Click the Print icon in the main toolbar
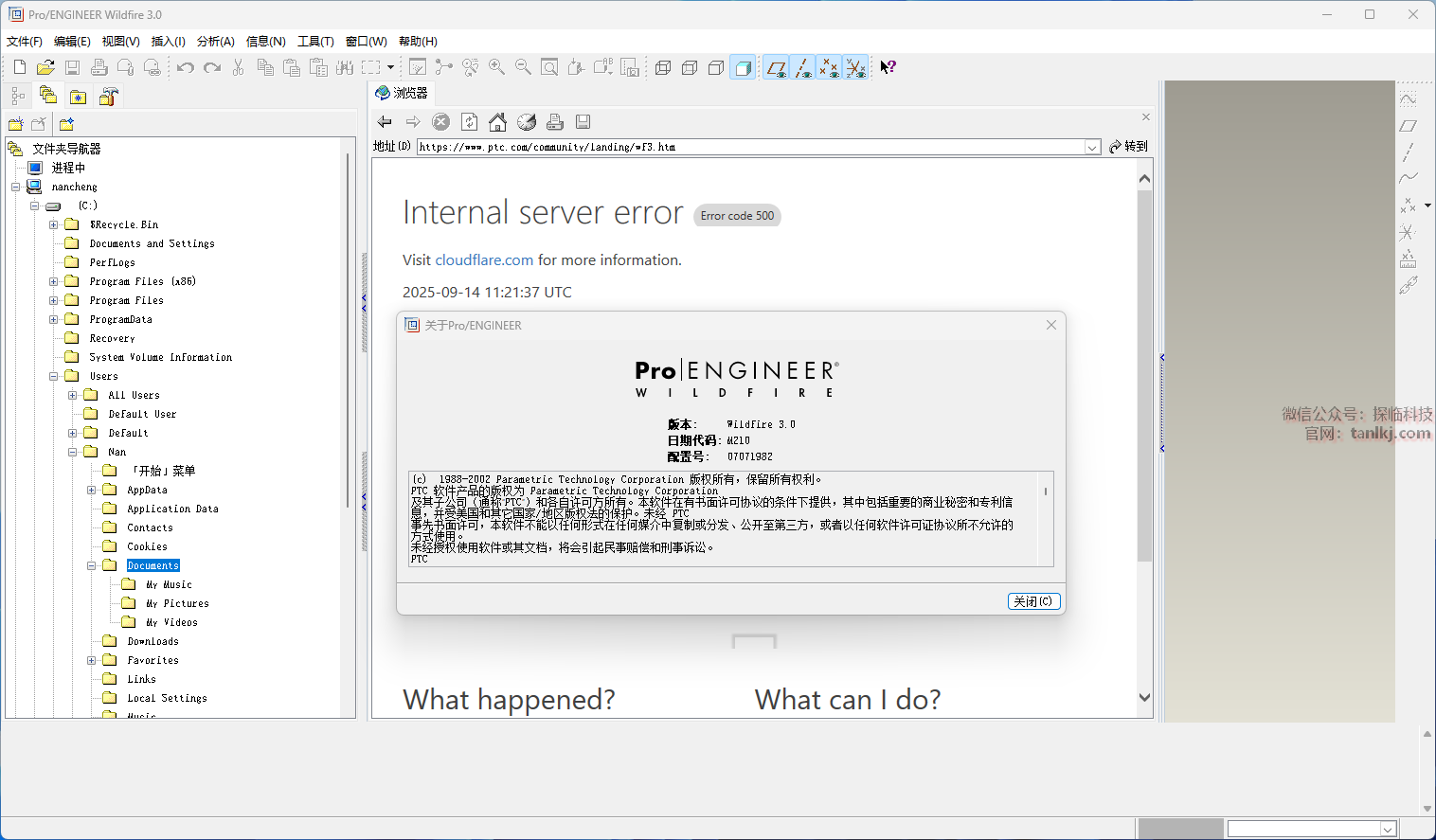Viewport: 1436px width, 840px height. tap(99, 67)
